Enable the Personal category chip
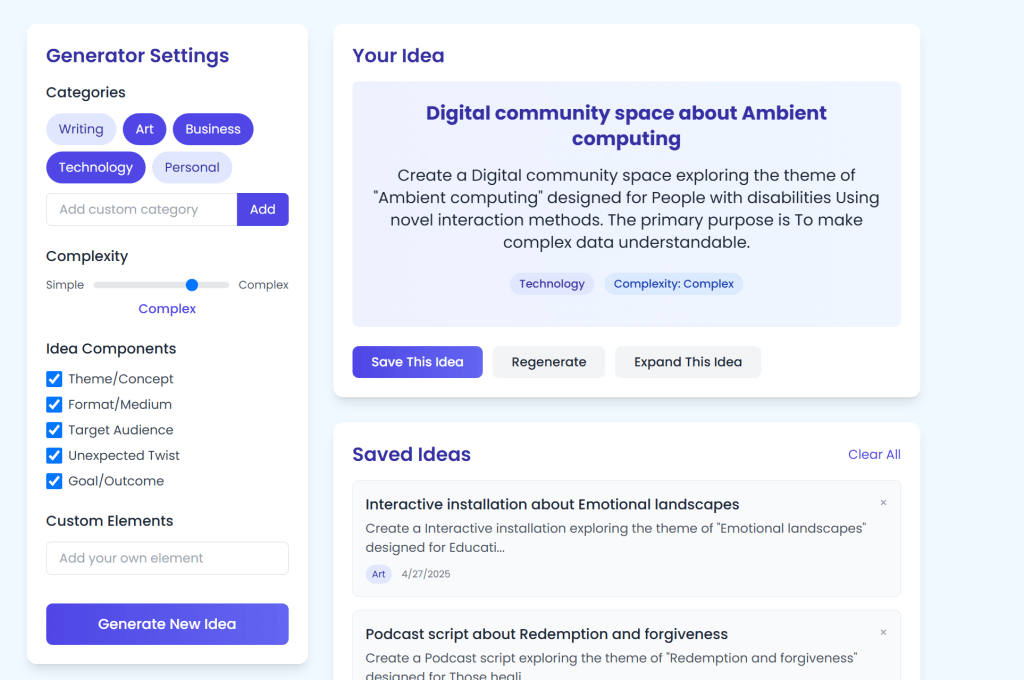The width and height of the screenshot is (1024, 680). (192, 168)
